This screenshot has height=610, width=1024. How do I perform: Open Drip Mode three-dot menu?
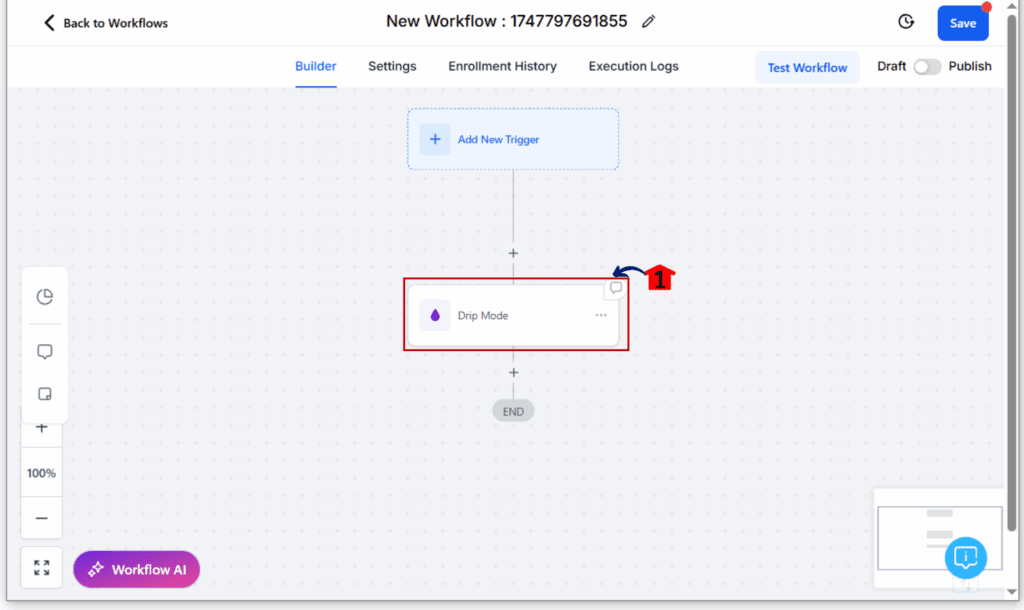(x=601, y=315)
